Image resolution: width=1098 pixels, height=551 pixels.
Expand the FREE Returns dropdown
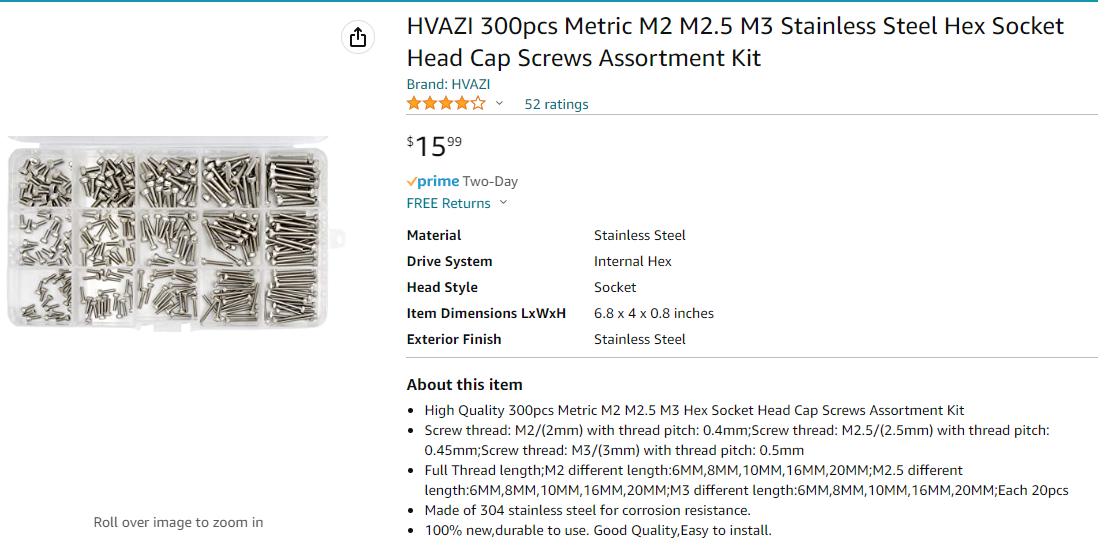[503, 203]
